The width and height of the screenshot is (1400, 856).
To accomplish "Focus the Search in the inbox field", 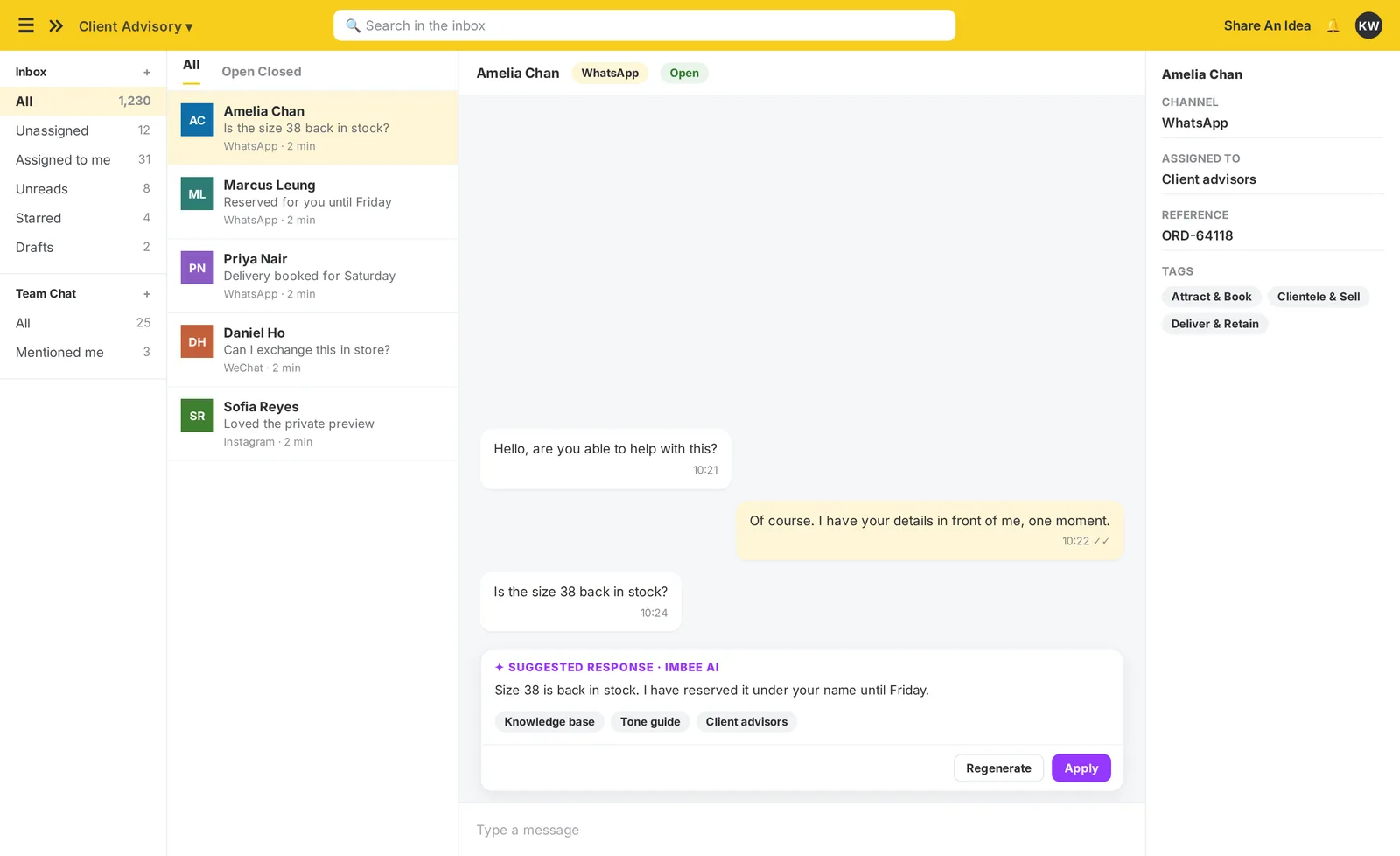I will pos(644,25).
